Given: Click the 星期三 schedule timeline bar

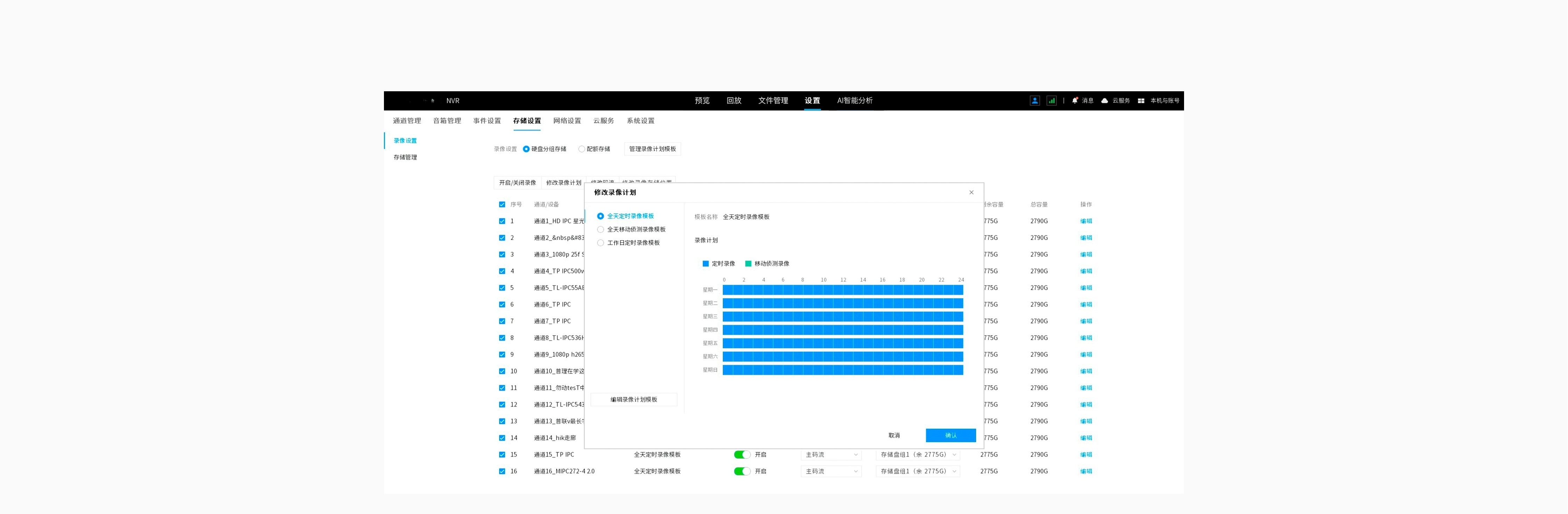Looking at the screenshot, I should (x=842, y=317).
